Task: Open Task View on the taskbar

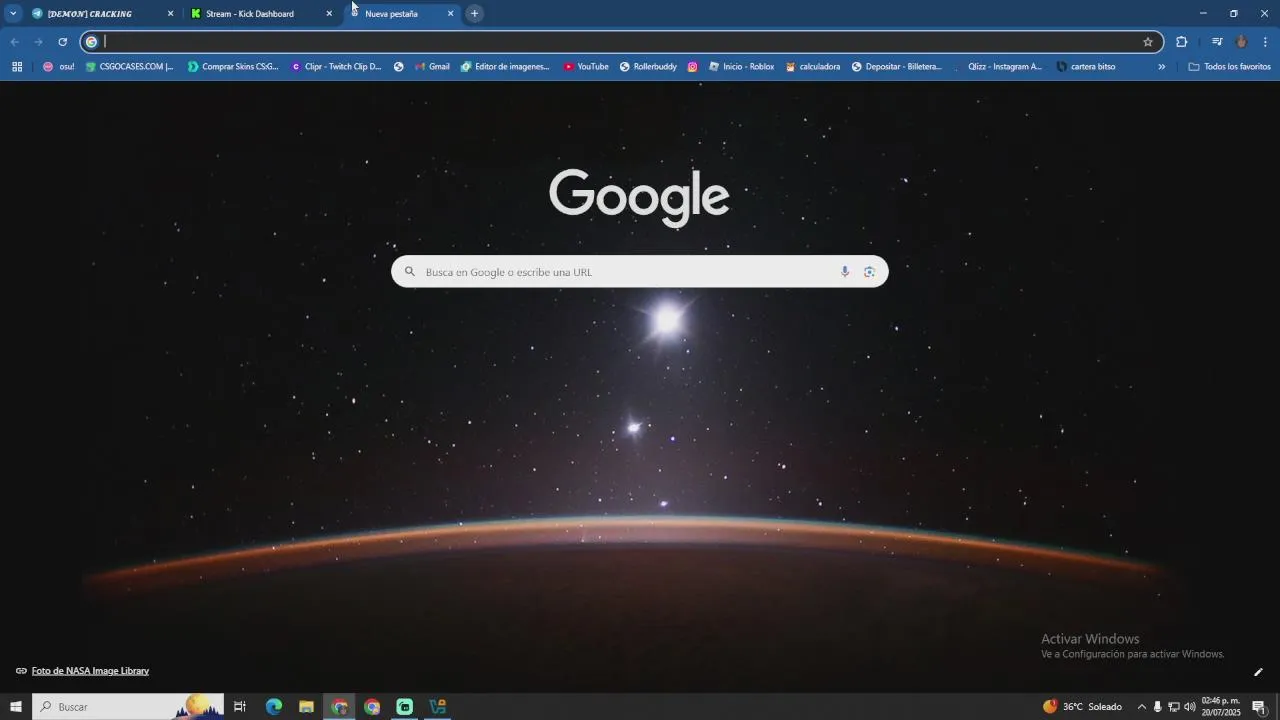Action: 240,707
